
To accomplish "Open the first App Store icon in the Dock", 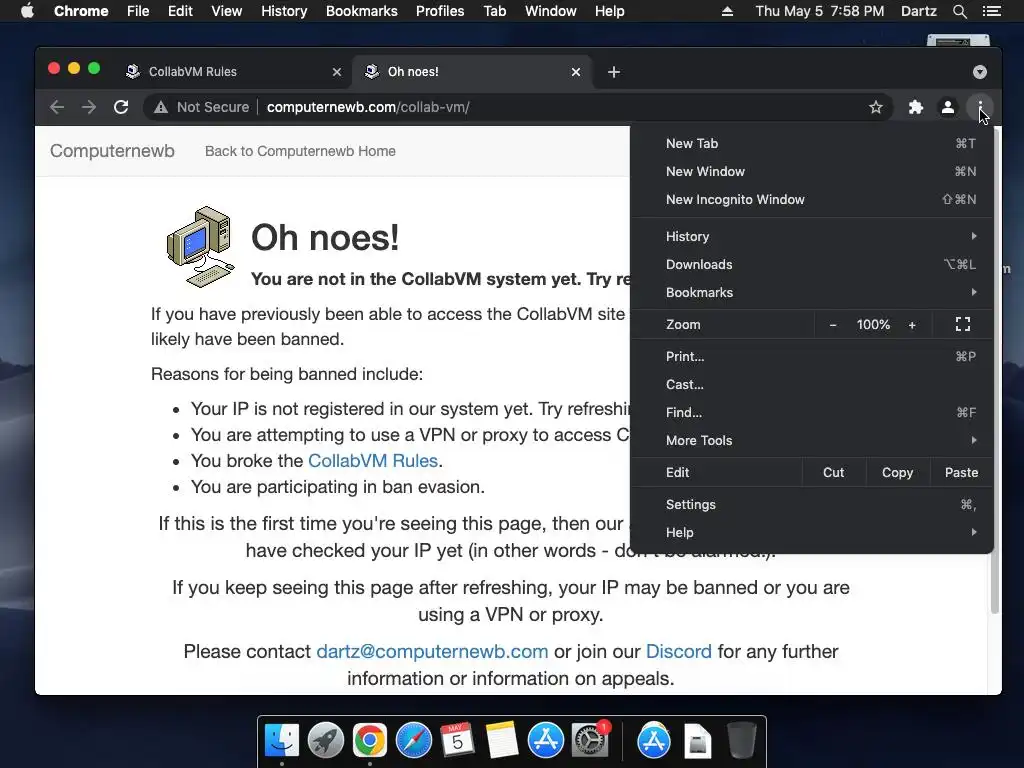I will click(546, 741).
